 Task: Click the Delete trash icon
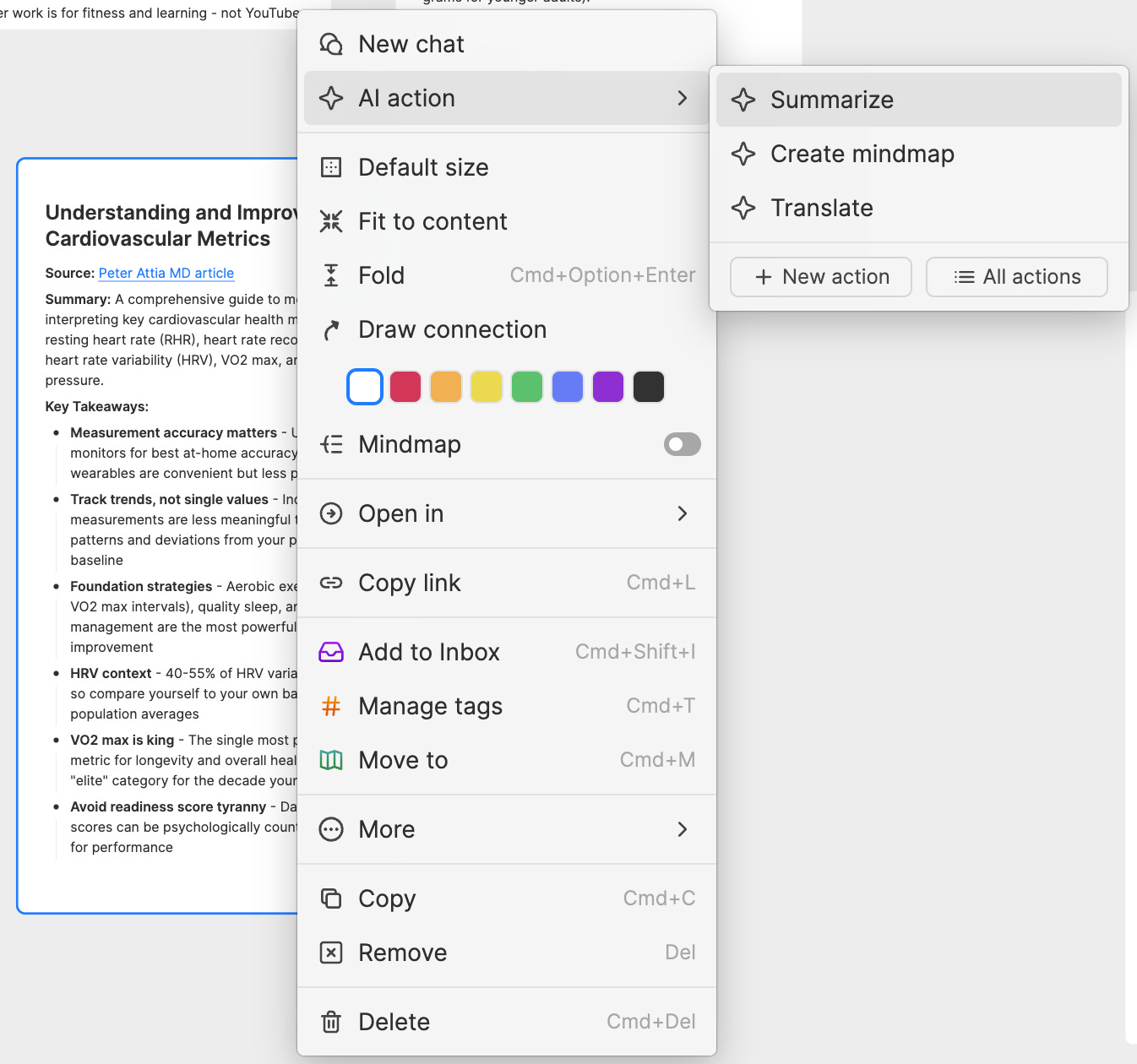(x=331, y=1021)
